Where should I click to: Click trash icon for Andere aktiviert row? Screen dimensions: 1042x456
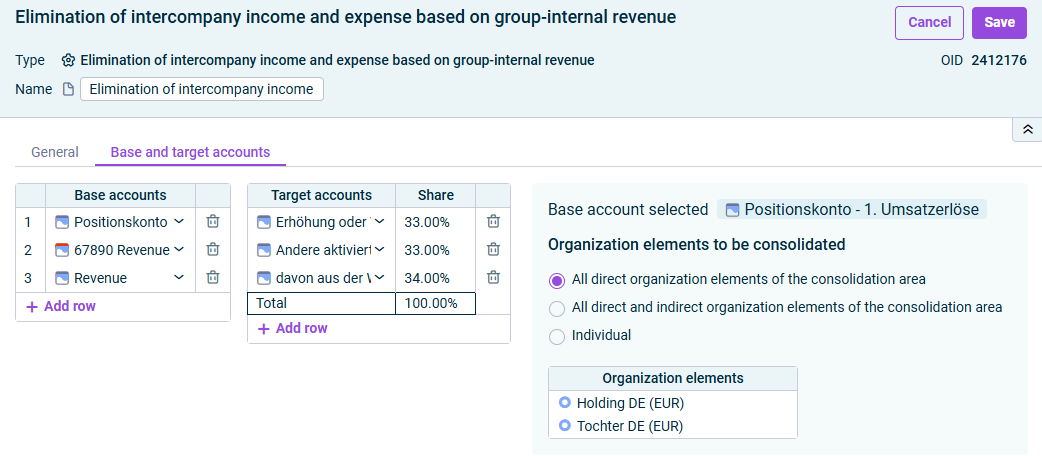[493, 250]
